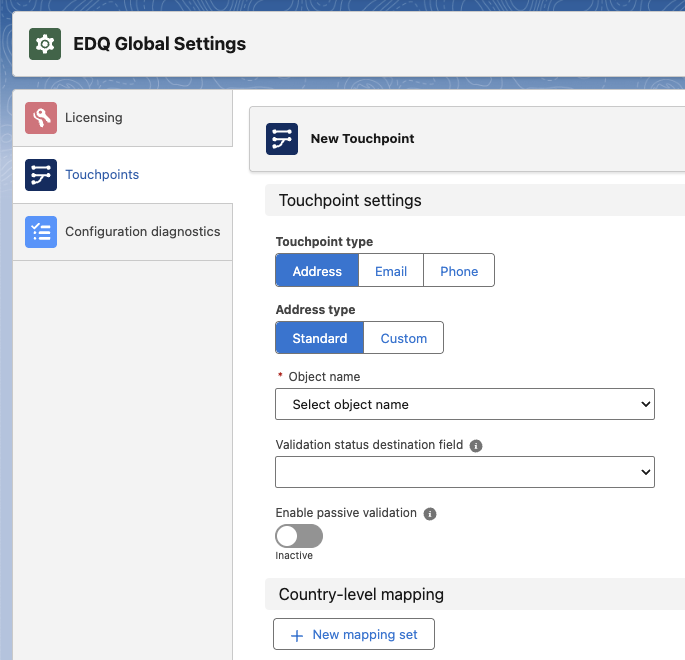
Task: Select the Standard address type option
Action: [320, 338]
